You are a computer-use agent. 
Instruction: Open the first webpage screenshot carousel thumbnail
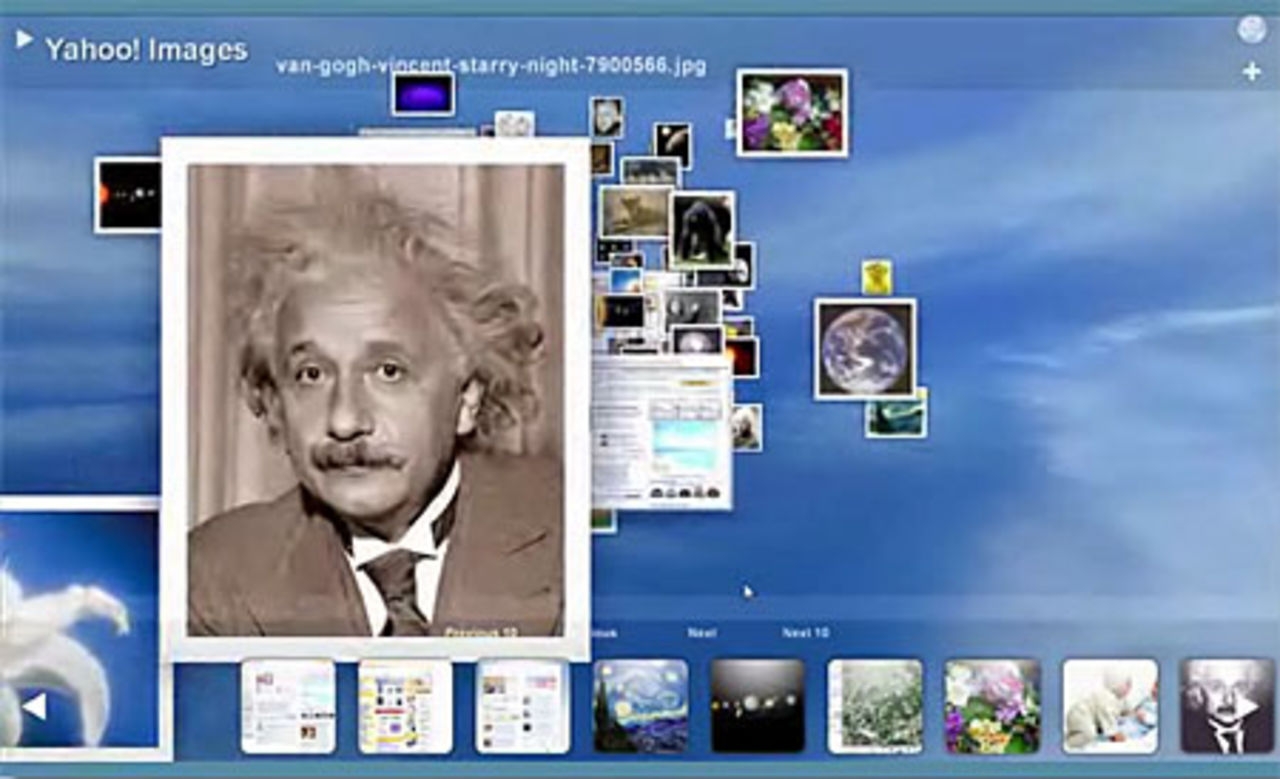pos(288,705)
